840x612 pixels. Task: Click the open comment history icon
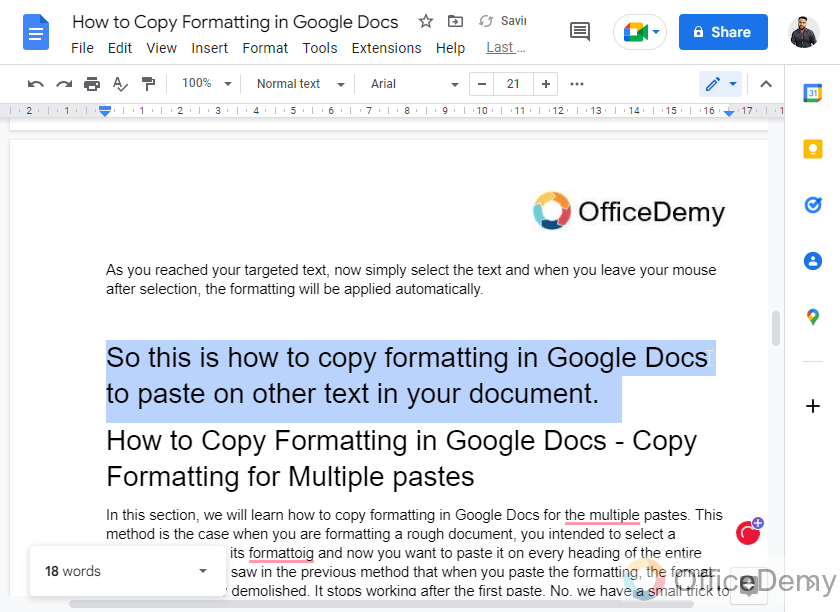click(x=579, y=31)
